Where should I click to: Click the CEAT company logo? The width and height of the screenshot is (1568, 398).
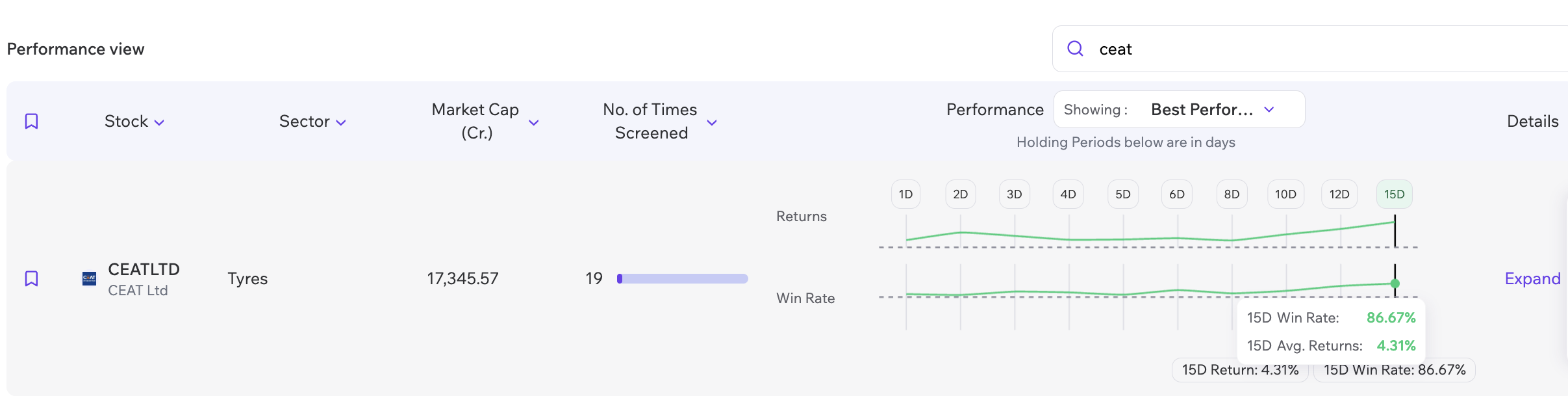coord(90,279)
